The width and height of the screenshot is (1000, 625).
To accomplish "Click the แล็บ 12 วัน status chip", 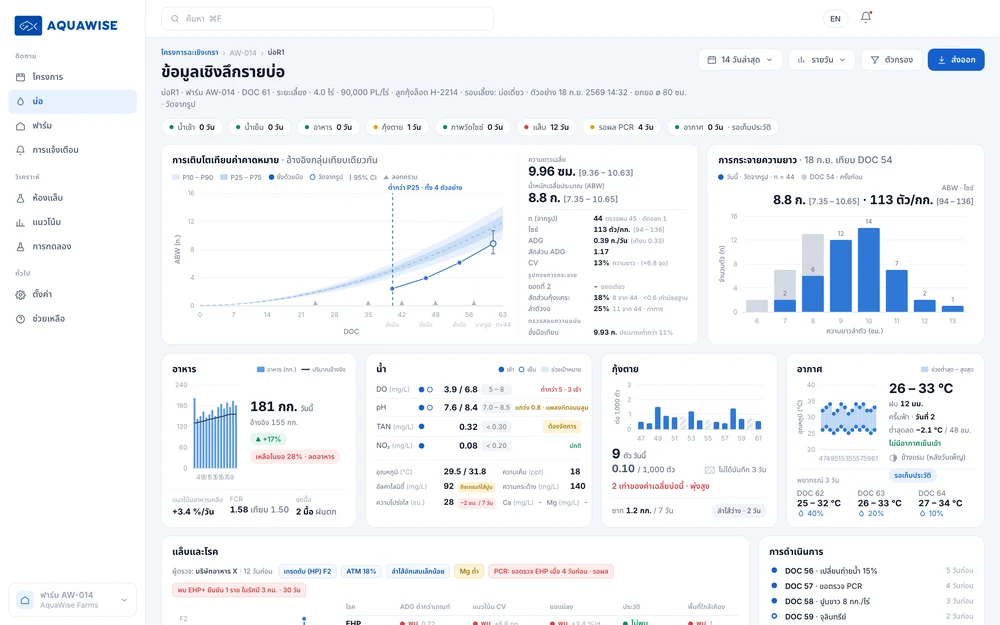I will 547,128.
